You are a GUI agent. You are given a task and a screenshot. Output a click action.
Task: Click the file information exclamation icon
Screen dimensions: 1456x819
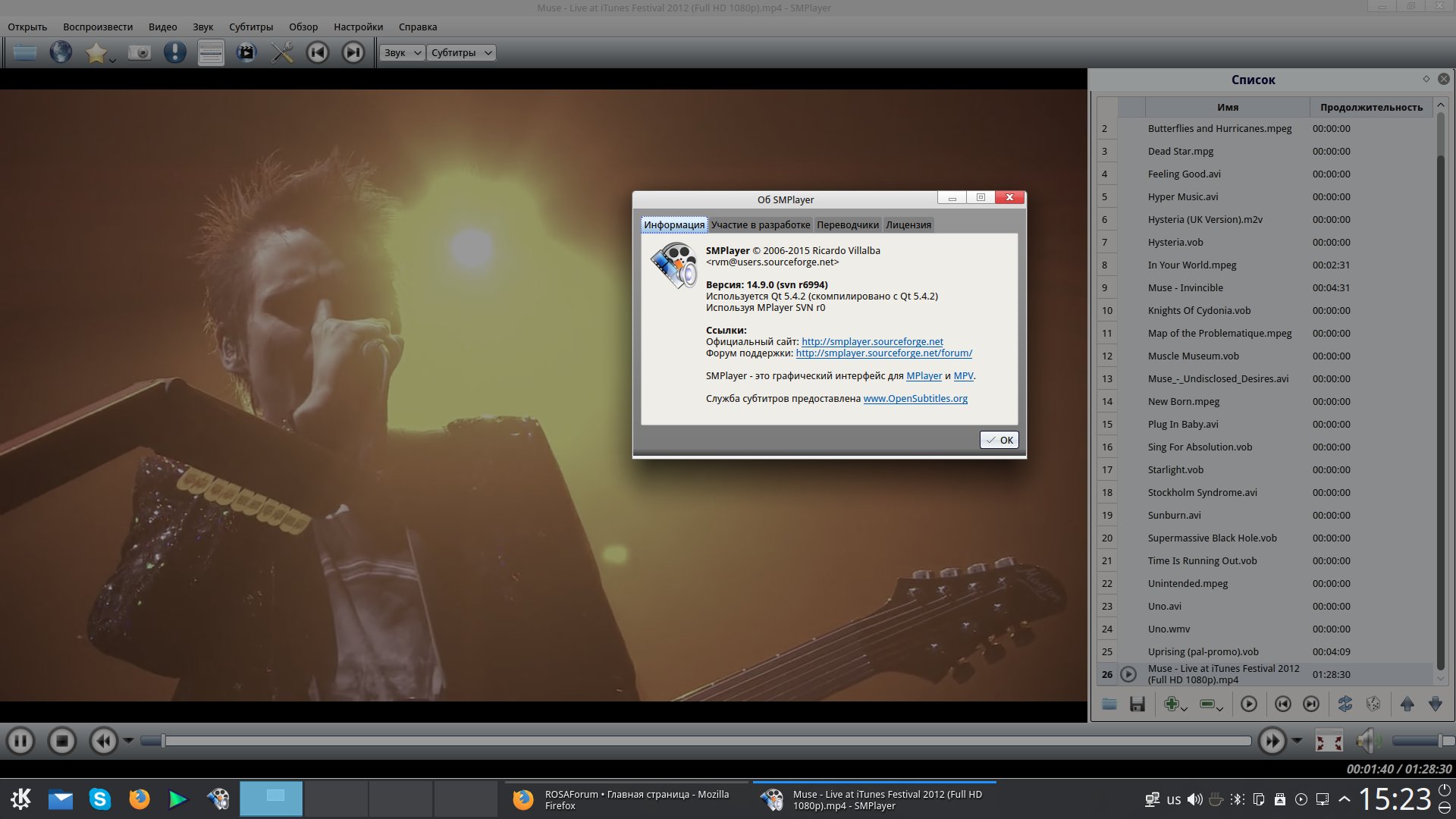[x=175, y=52]
